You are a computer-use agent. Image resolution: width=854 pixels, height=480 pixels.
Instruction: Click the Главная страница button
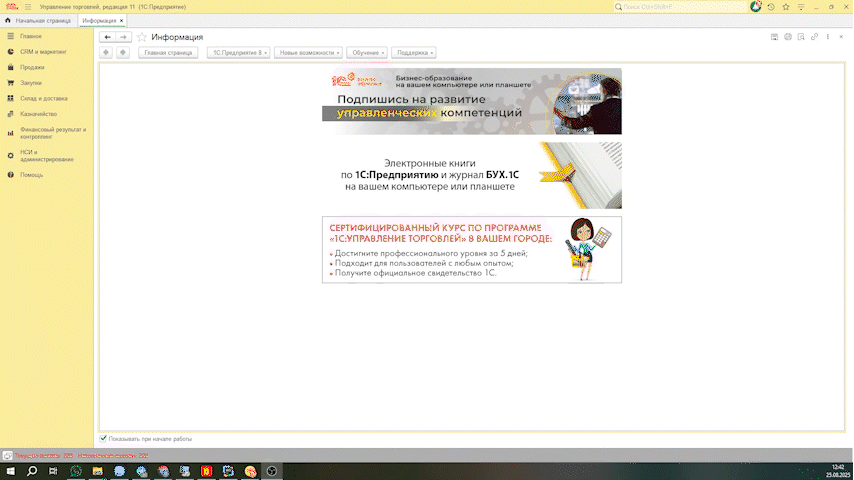tap(168, 53)
